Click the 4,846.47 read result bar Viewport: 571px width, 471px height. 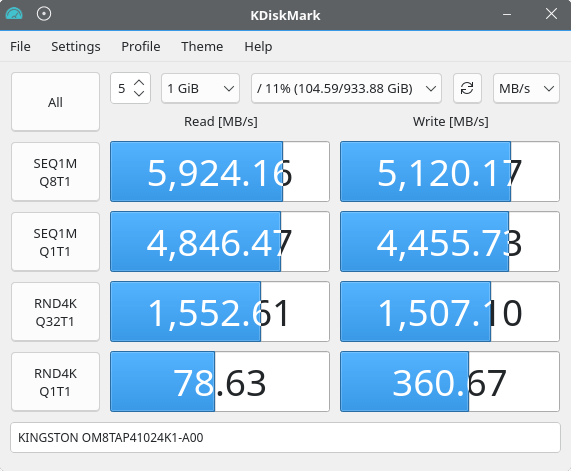[220, 242]
